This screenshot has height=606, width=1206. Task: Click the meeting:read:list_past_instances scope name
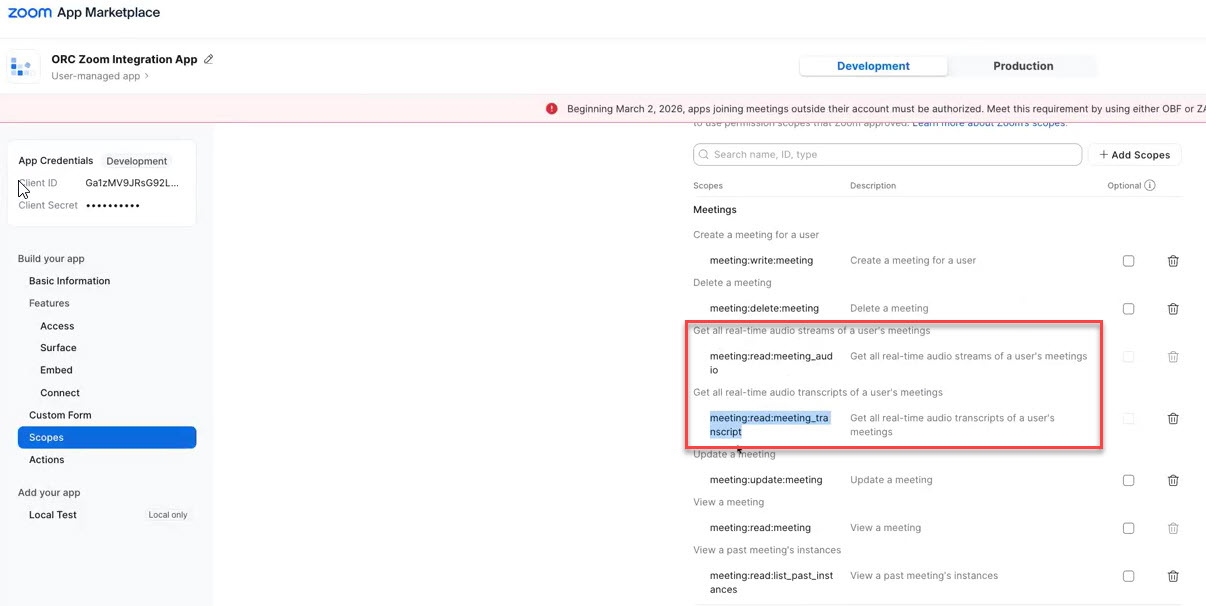tap(773, 583)
